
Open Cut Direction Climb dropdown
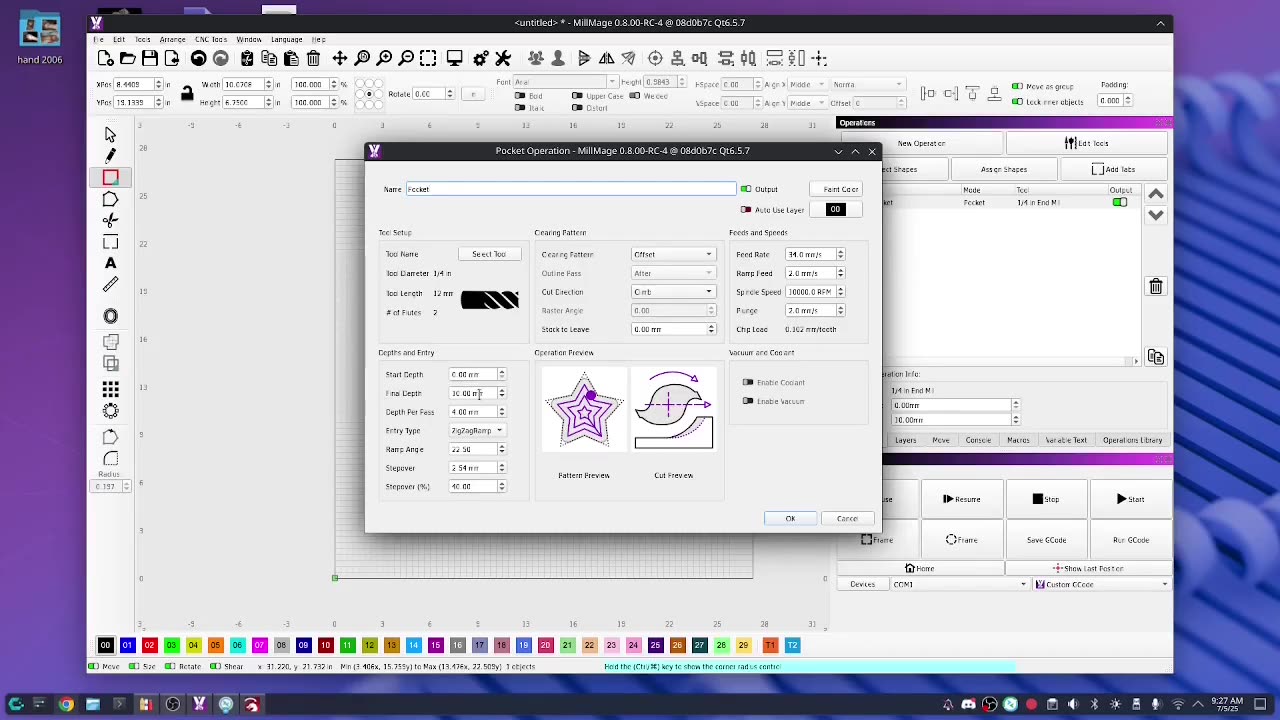[673, 292]
